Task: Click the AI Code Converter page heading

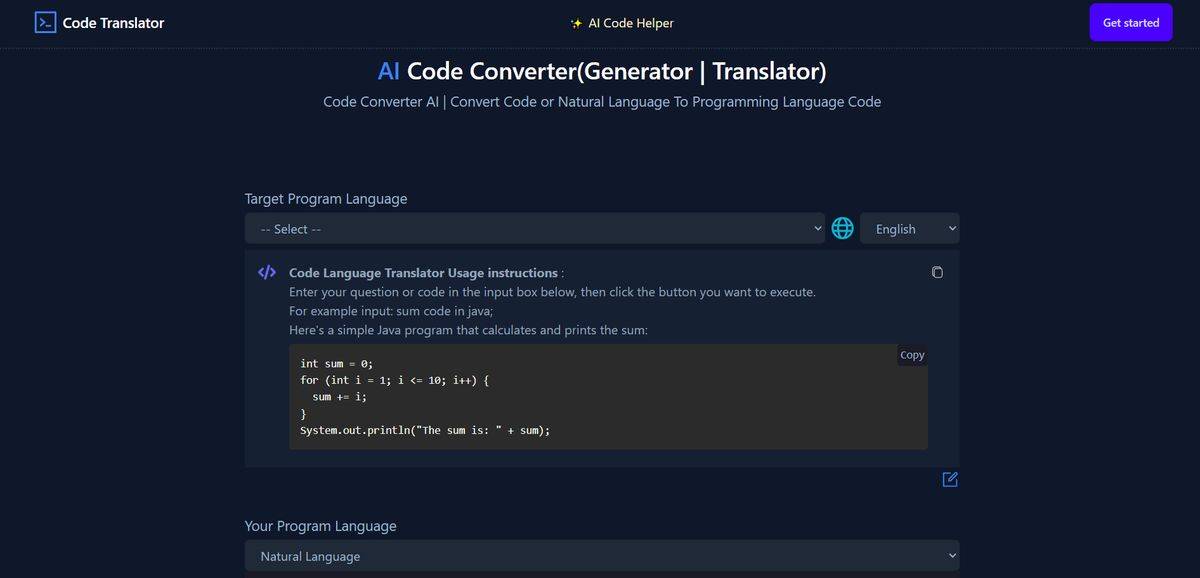Action: pos(602,70)
